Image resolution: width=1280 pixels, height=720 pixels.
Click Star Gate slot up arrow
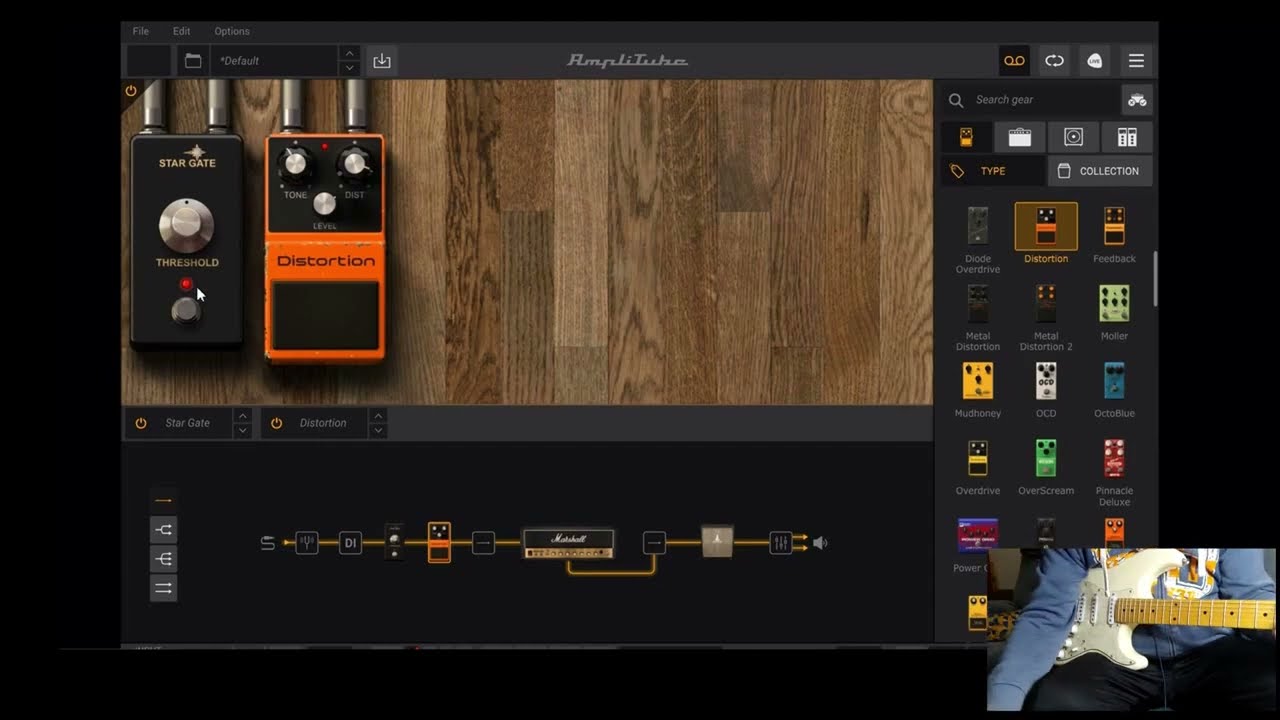pyautogui.click(x=242, y=415)
